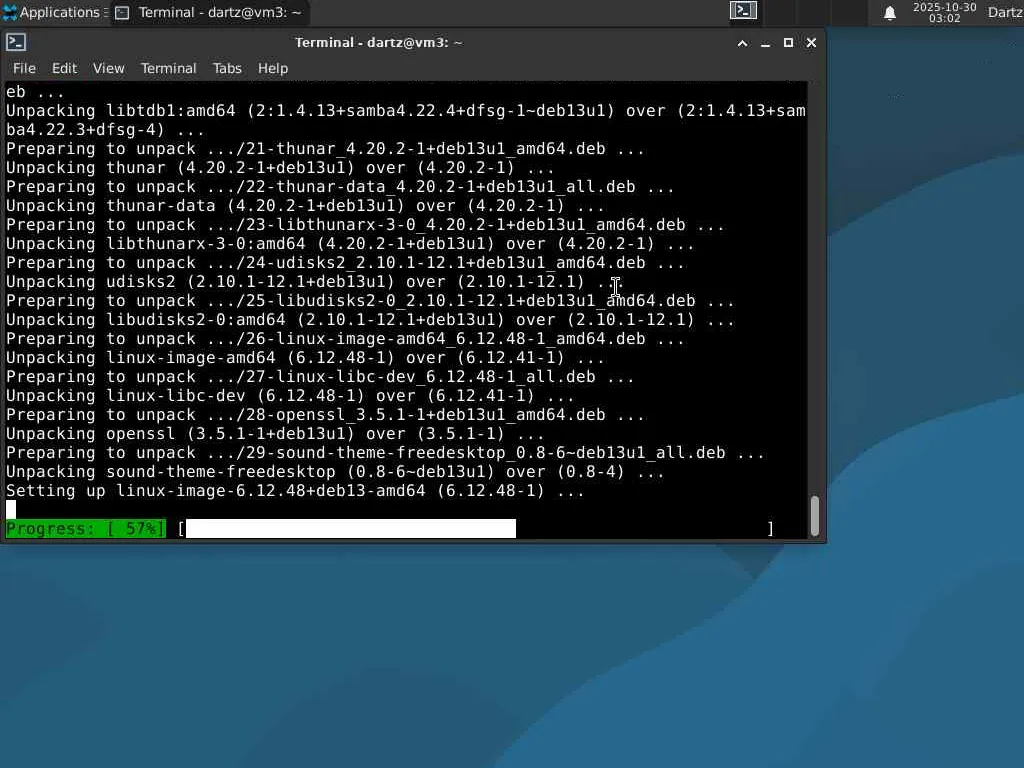The image size is (1024, 768).
Task: Click 'Unpacking libthunarx-3-0:amd64' line
Action: coord(350,244)
